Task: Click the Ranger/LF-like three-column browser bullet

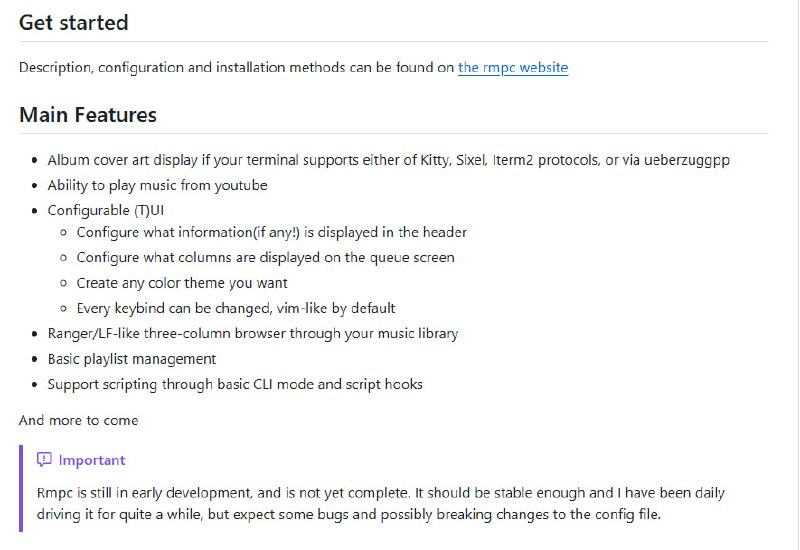Action: tap(252, 333)
